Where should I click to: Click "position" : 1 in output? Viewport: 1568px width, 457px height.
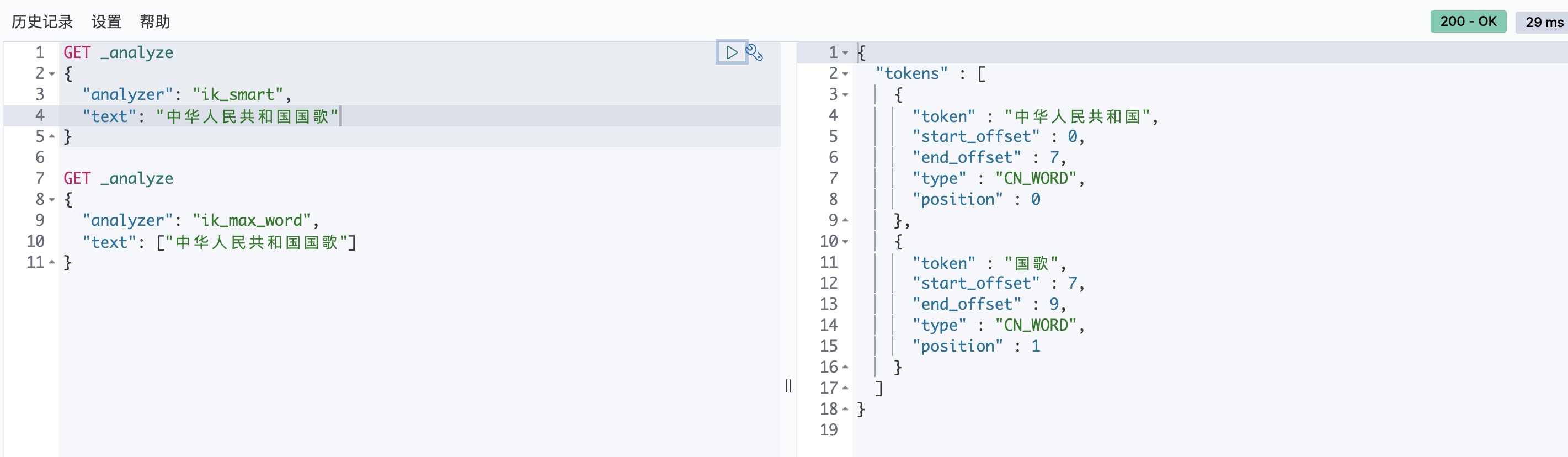pyautogui.click(x=977, y=346)
